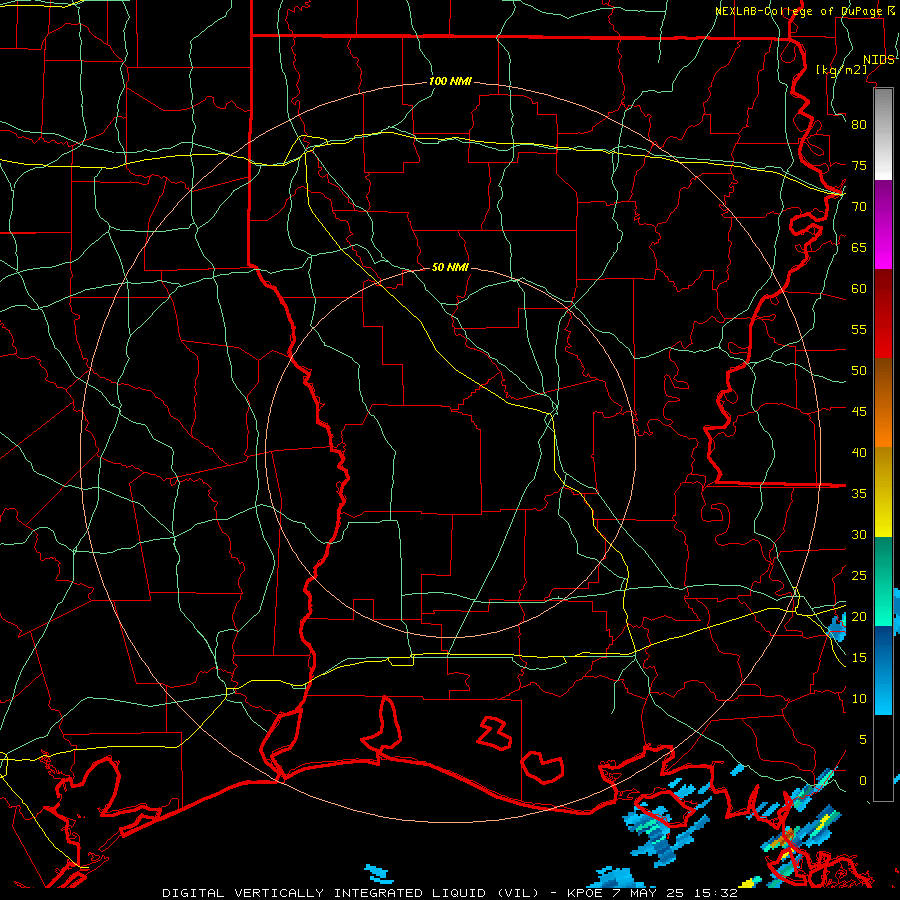Click the 30 value on the scale
900x900 pixels.
click(x=859, y=534)
